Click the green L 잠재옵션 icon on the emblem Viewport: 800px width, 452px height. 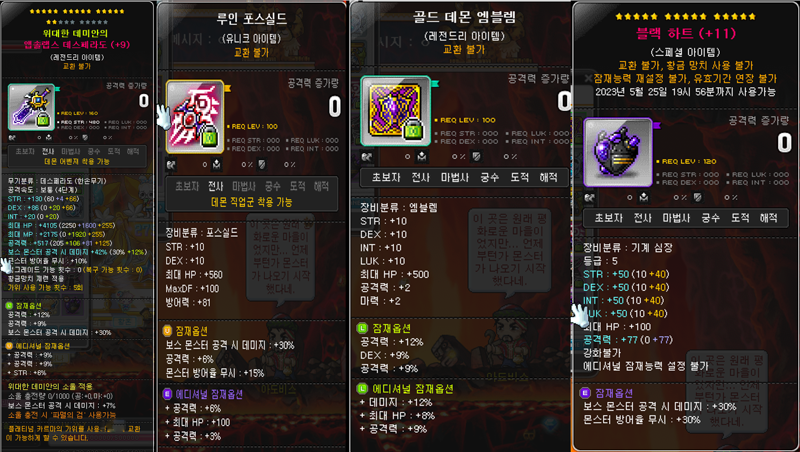click(362, 328)
